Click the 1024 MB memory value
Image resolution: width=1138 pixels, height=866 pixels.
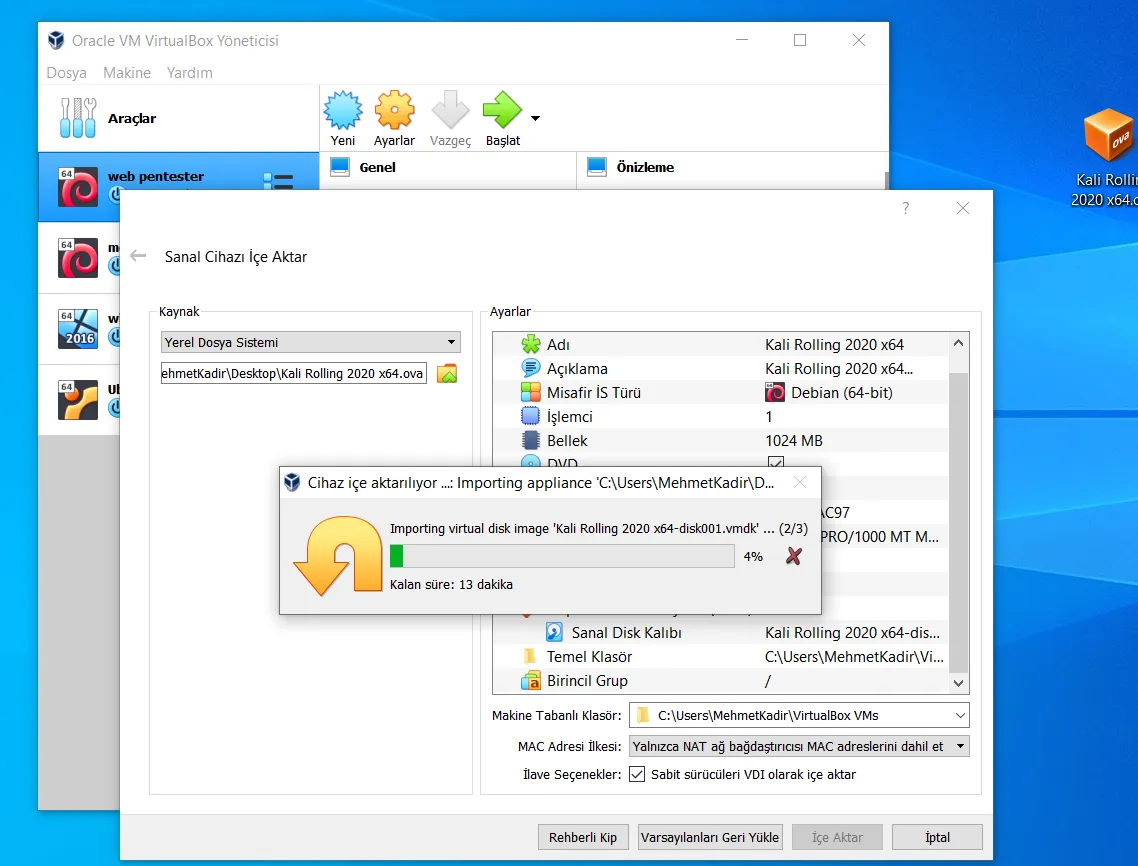pos(794,441)
